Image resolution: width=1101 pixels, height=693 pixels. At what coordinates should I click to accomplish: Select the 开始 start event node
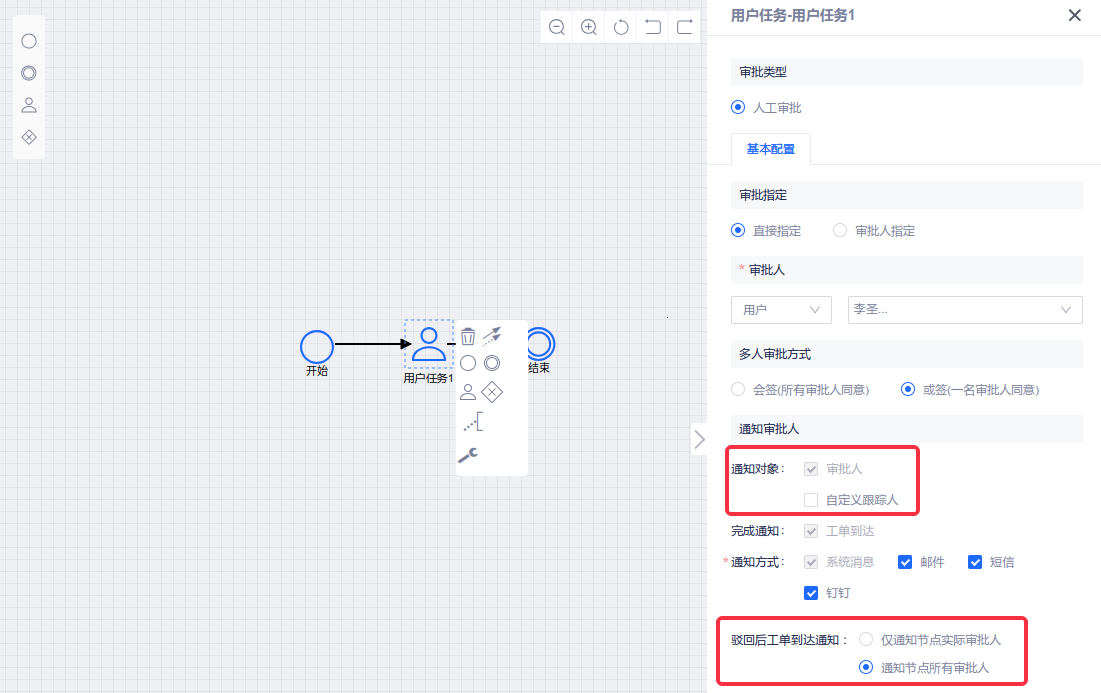[x=317, y=346]
